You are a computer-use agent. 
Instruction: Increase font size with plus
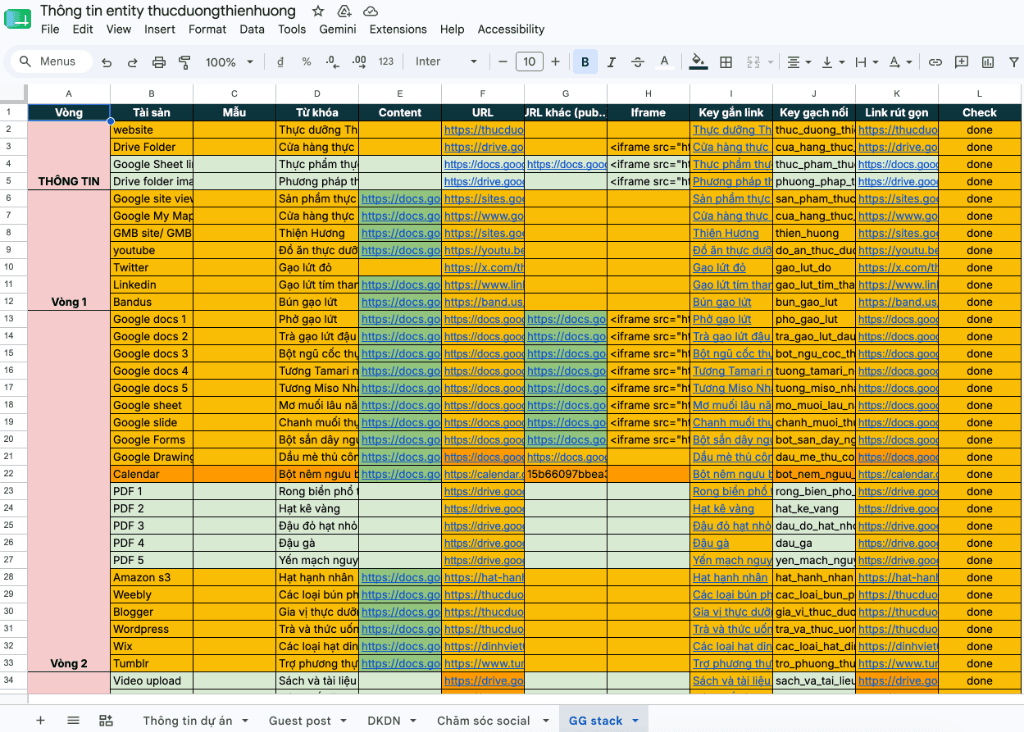[x=555, y=61]
